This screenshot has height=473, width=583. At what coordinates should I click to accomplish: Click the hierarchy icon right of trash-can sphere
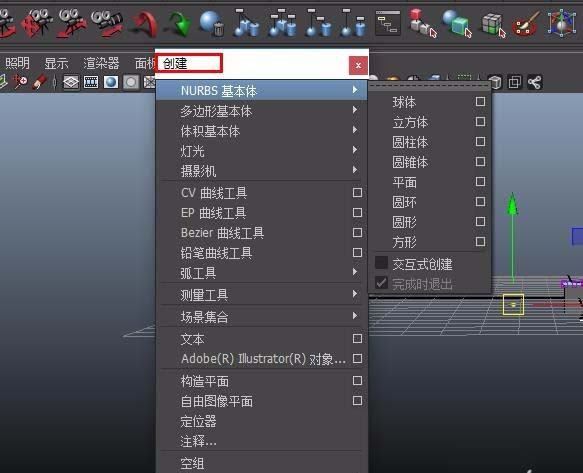[x=246, y=23]
